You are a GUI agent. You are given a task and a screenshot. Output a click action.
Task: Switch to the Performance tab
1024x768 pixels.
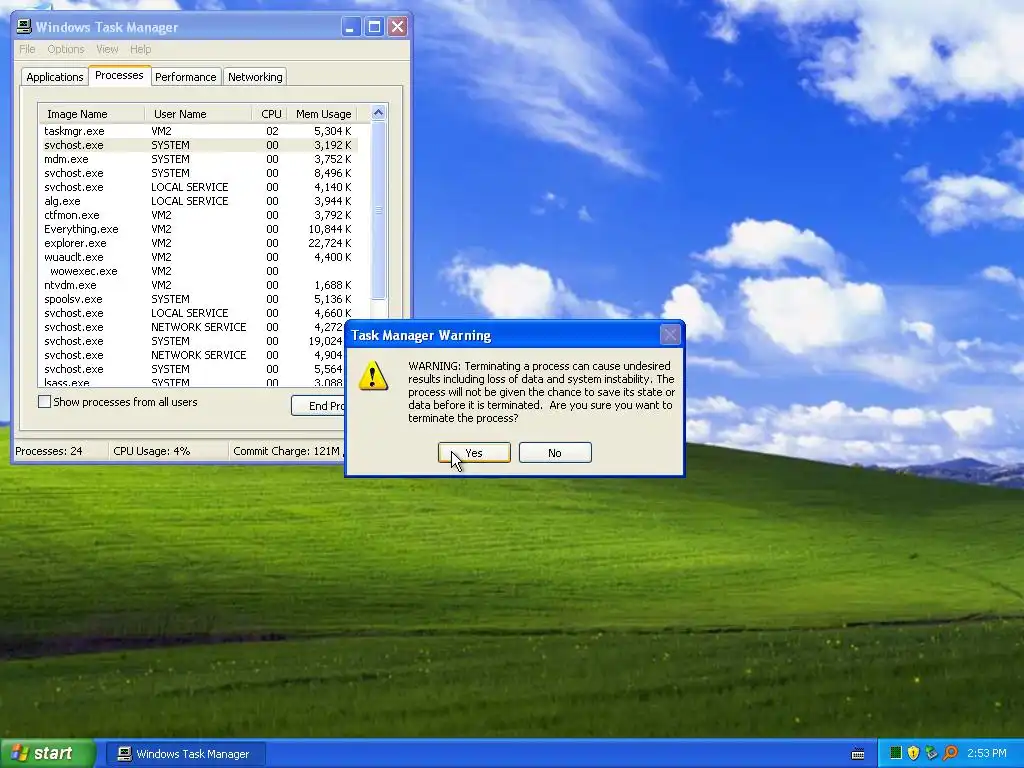tap(185, 77)
